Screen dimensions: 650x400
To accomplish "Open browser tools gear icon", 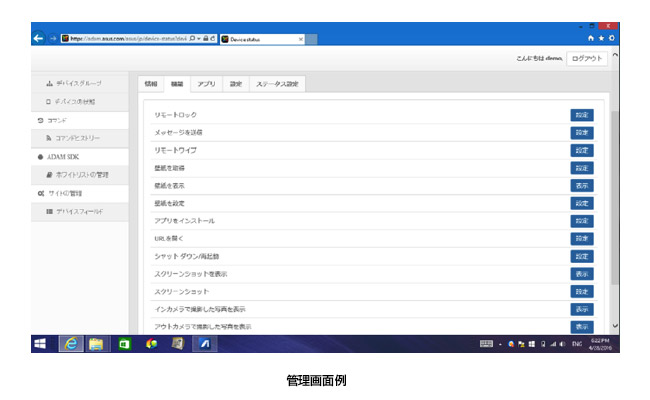I will (611, 38).
